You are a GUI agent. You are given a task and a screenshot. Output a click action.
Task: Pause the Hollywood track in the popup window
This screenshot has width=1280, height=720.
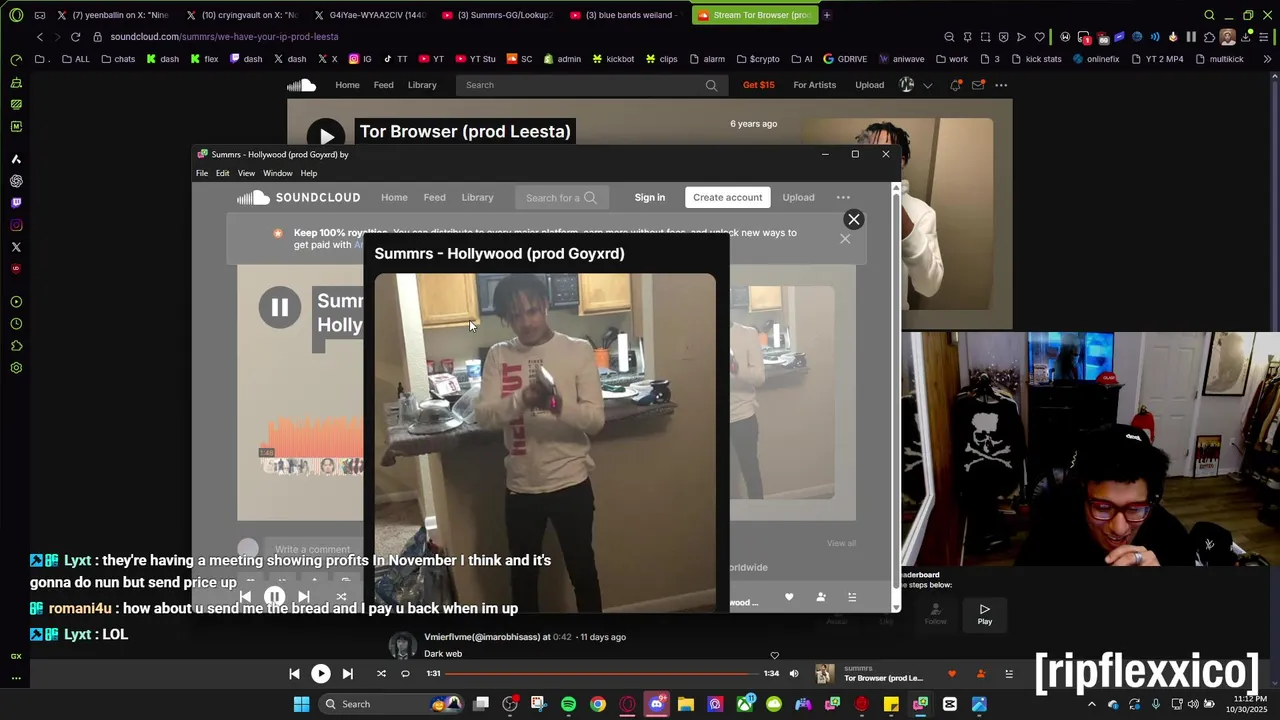pos(280,308)
